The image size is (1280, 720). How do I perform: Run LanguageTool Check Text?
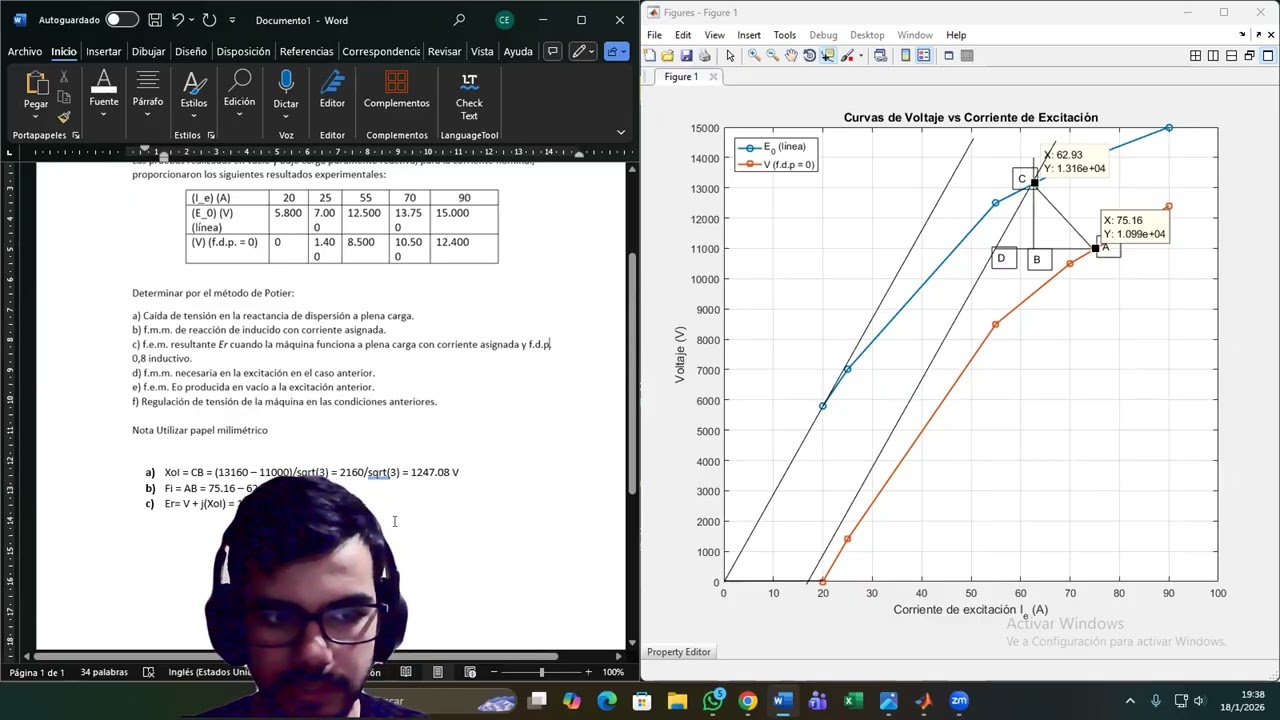pos(469,96)
